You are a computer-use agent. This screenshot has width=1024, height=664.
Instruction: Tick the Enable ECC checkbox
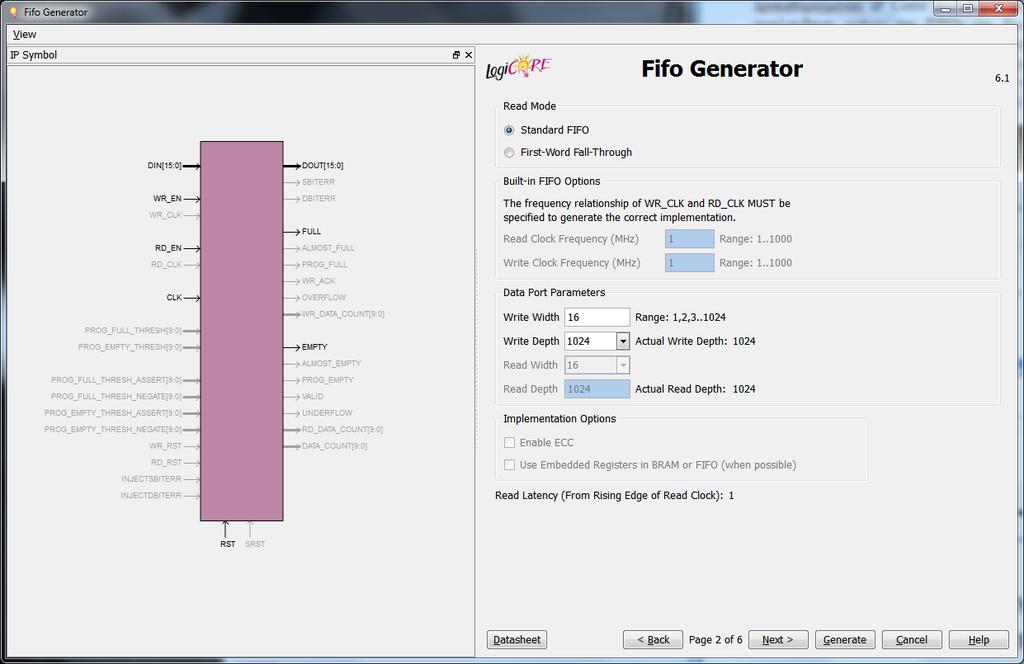(509, 443)
